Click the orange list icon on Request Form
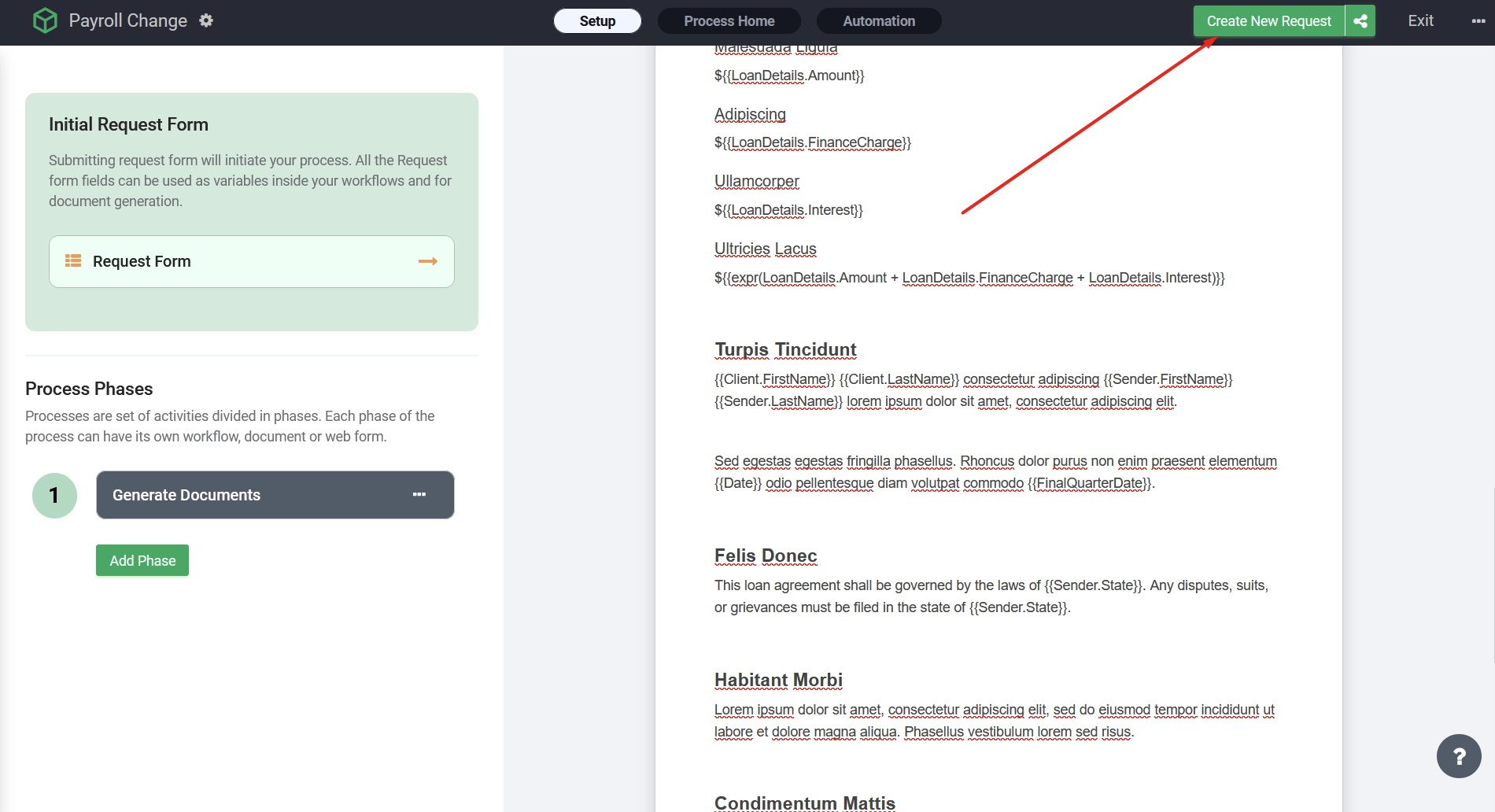Image resolution: width=1495 pixels, height=812 pixels. [73, 261]
